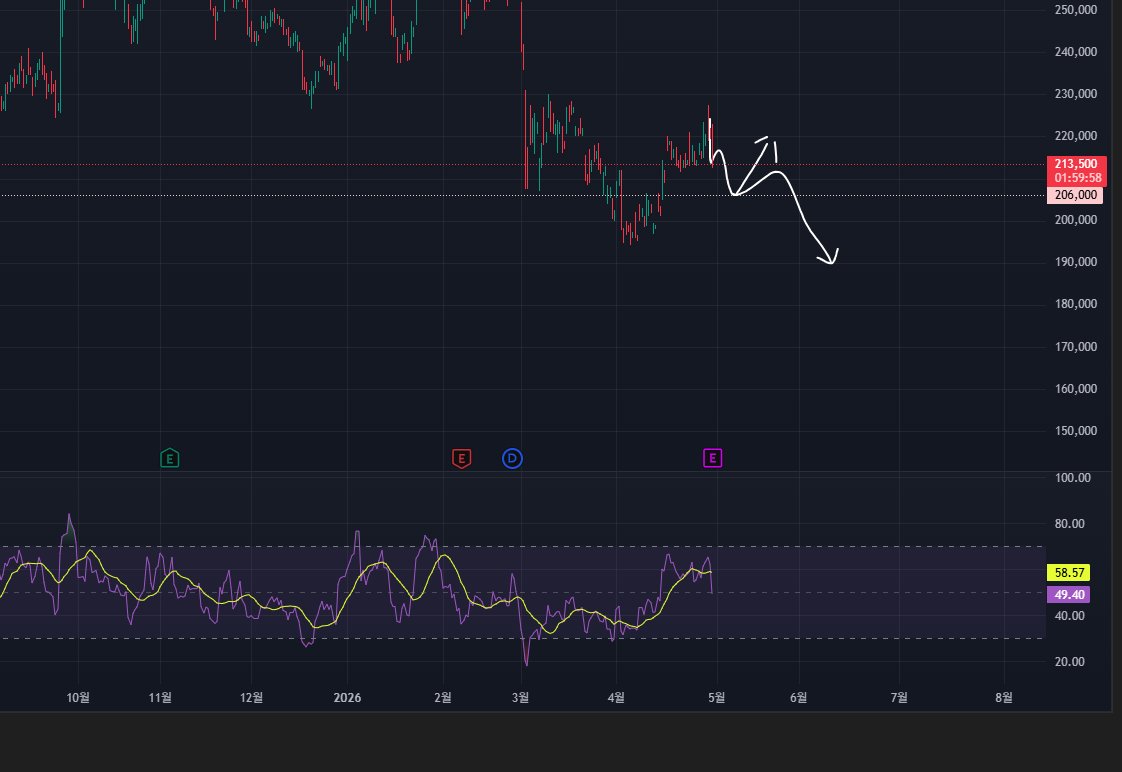Open the magenta earnings E marker

pos(713,458)
